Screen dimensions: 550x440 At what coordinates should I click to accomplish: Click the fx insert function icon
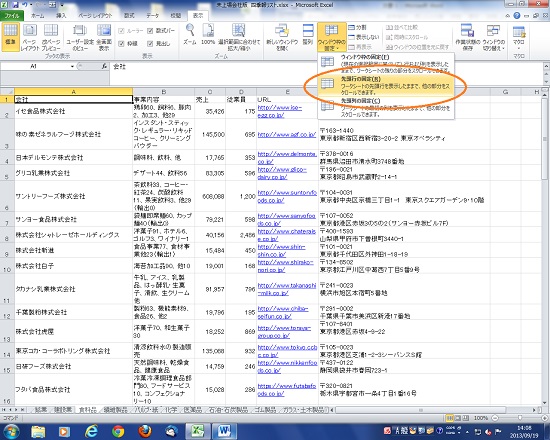click(x=104, y=66)
